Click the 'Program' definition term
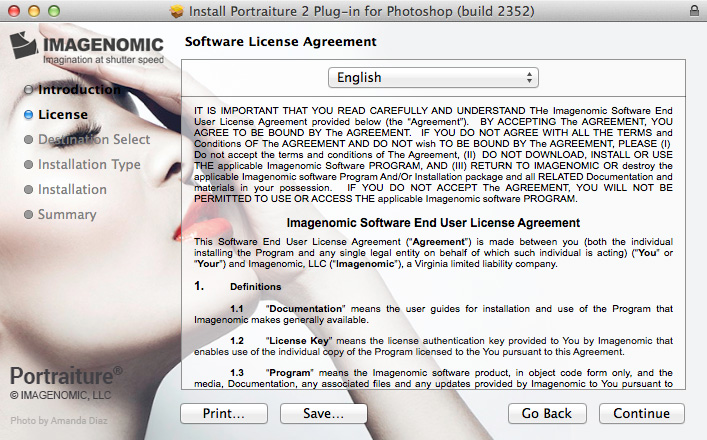Viewport: 707px width, 440px height. (289, 373)
